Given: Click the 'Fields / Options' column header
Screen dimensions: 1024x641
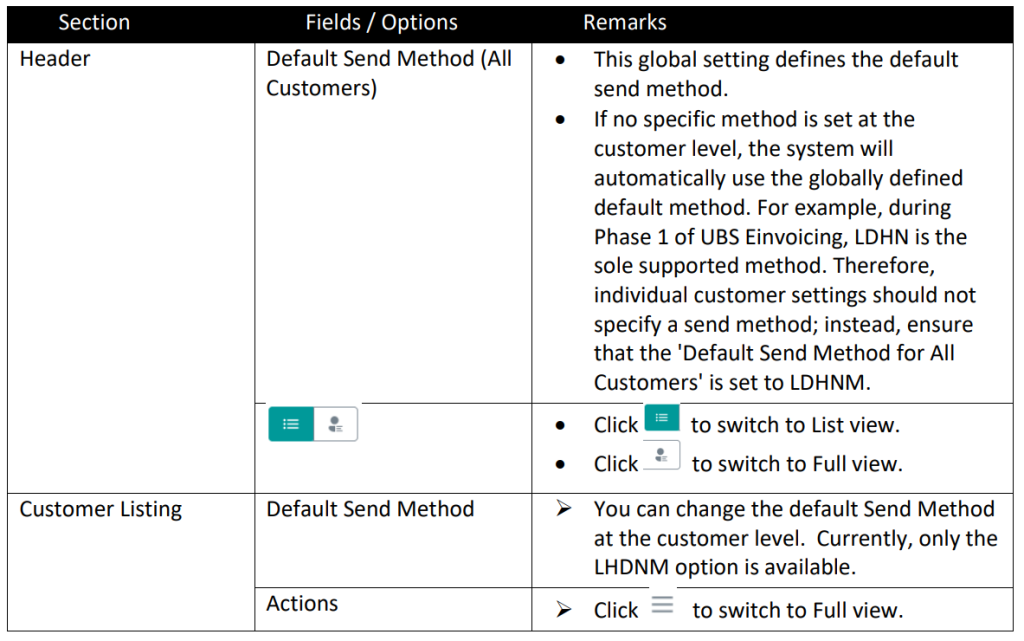Looking at the screenshot, I should pos(381,22).
